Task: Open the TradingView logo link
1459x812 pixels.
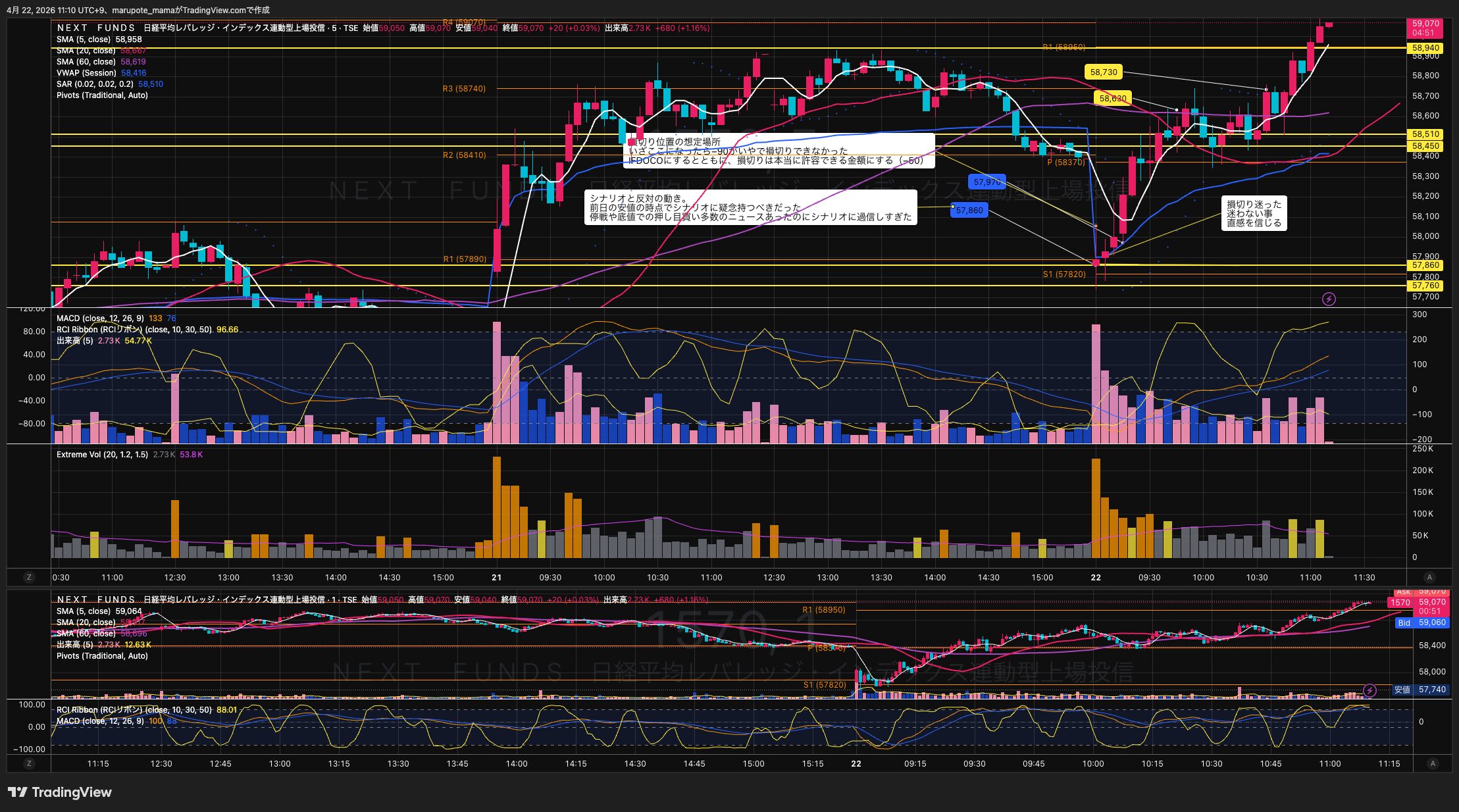Action: click(x=60, y=792)
